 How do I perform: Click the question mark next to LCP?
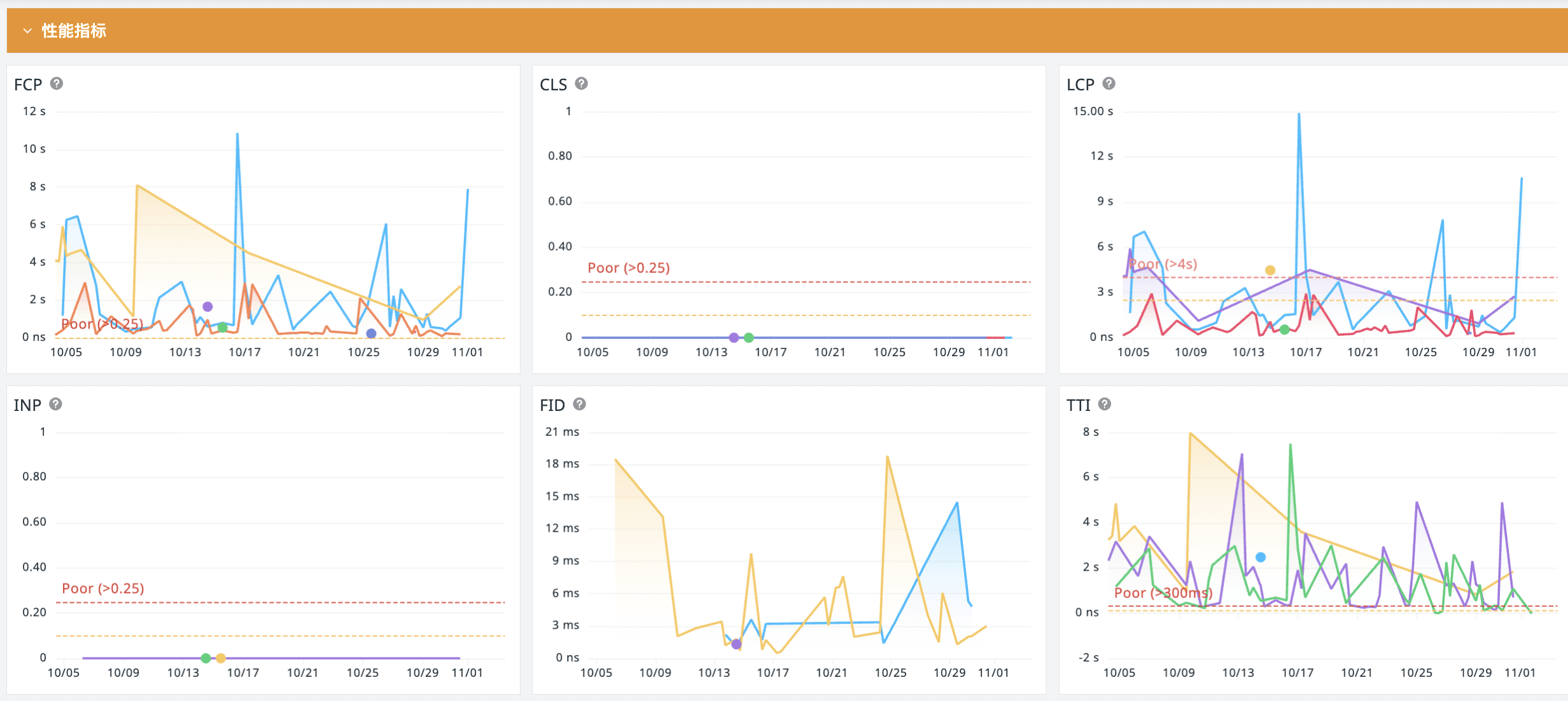(x=1109, y=83)
